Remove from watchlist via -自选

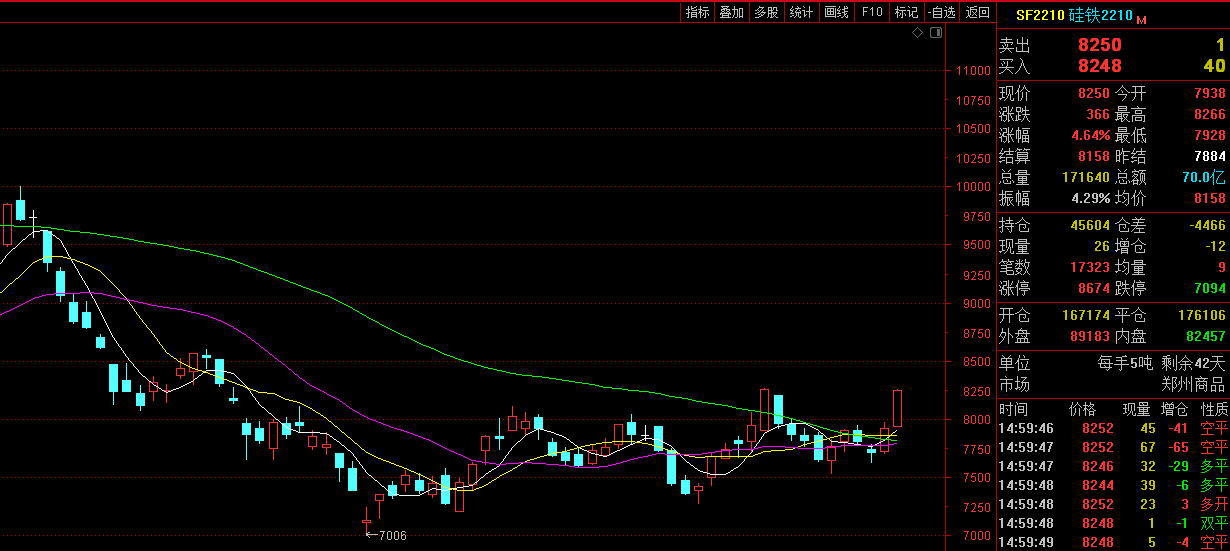[941, 12]
